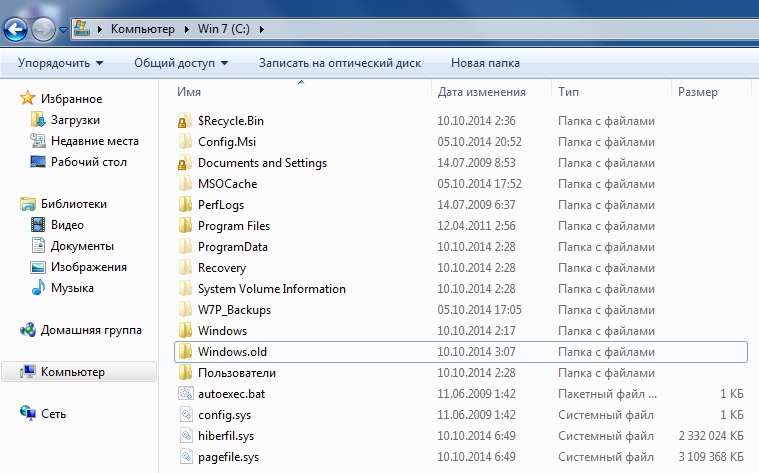The height and width of the screenshot is (473, 759).
Task: Click the Back navigation arrow button
Action: 16,29
